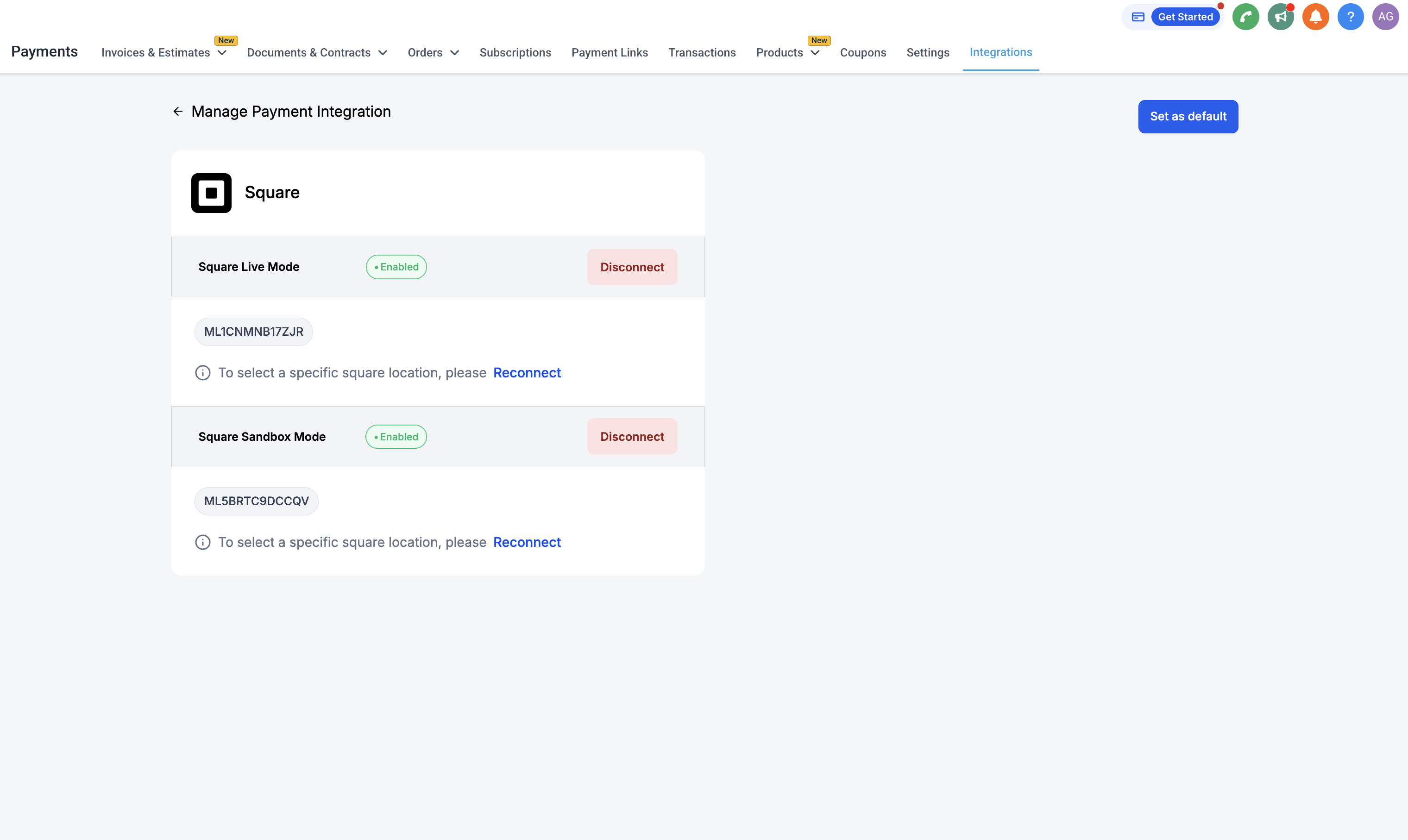Image resolution: width=1408 pixels, height=840 pixels.
Task: Click the blue help question mark icon
Action: click(1350, 17)
